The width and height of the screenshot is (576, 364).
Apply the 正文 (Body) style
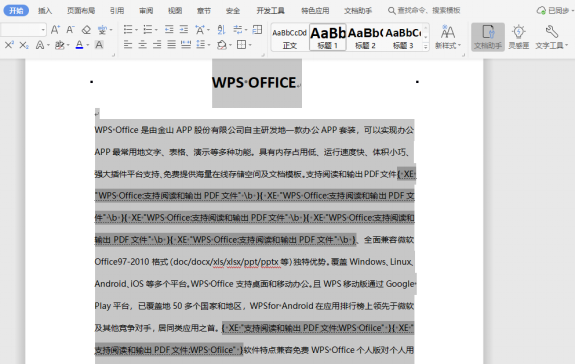tap(290, 37)
